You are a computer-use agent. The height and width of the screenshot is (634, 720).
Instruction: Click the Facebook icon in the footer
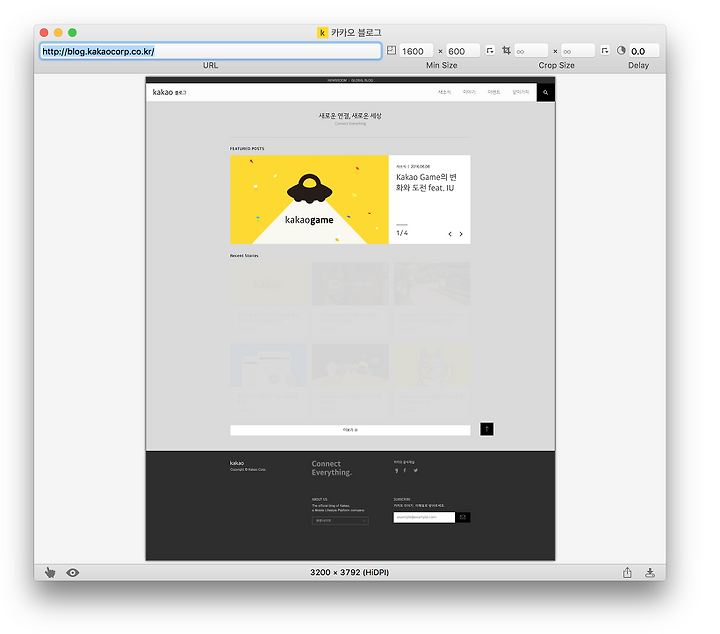tap(405, 471)
